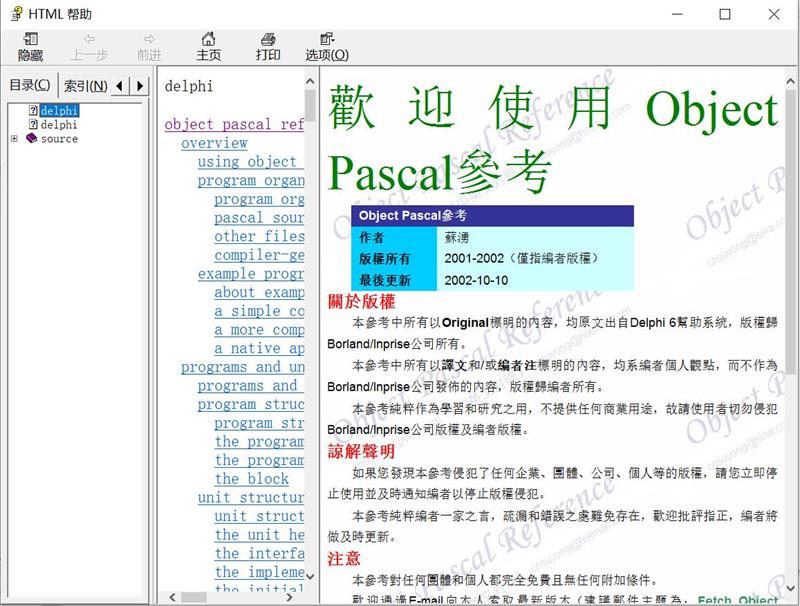The width and height of the screenshot is (800, 606).
Task: Open the 'program struc' link
Action: click(251, 405)
